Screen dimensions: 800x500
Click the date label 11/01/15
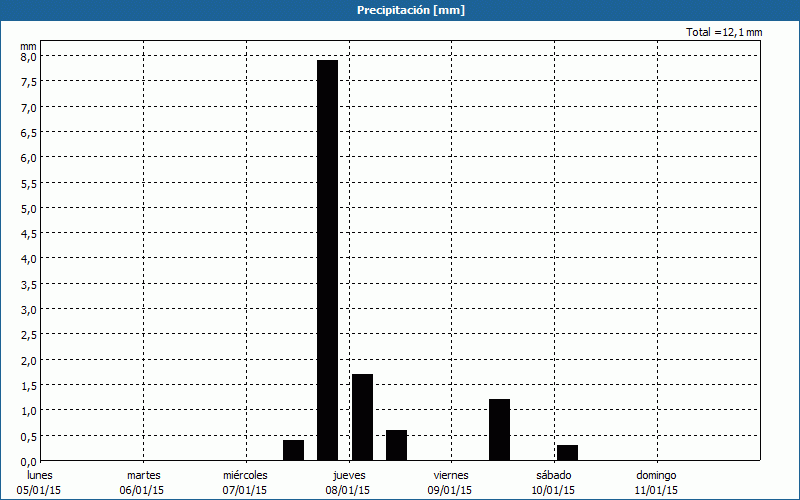[656, 490]
